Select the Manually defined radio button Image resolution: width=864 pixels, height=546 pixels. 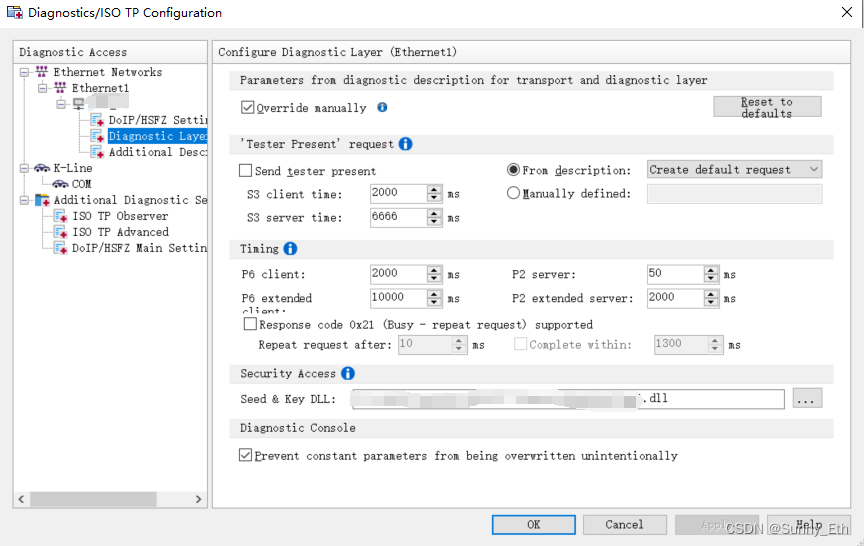click(513, 193)
